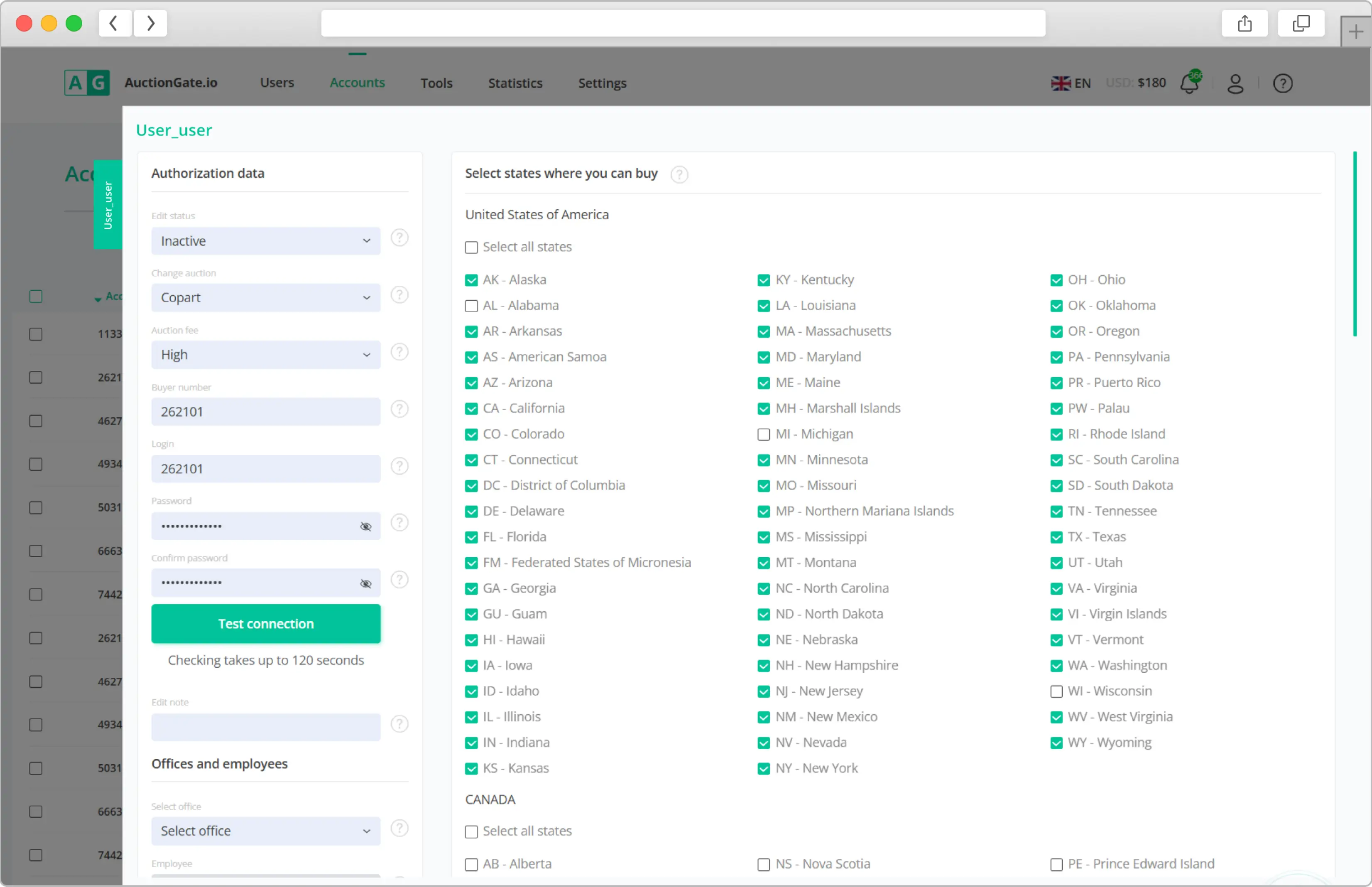Open the Select office dropdown
1372x887 pixels.
[x=265, y=831]
